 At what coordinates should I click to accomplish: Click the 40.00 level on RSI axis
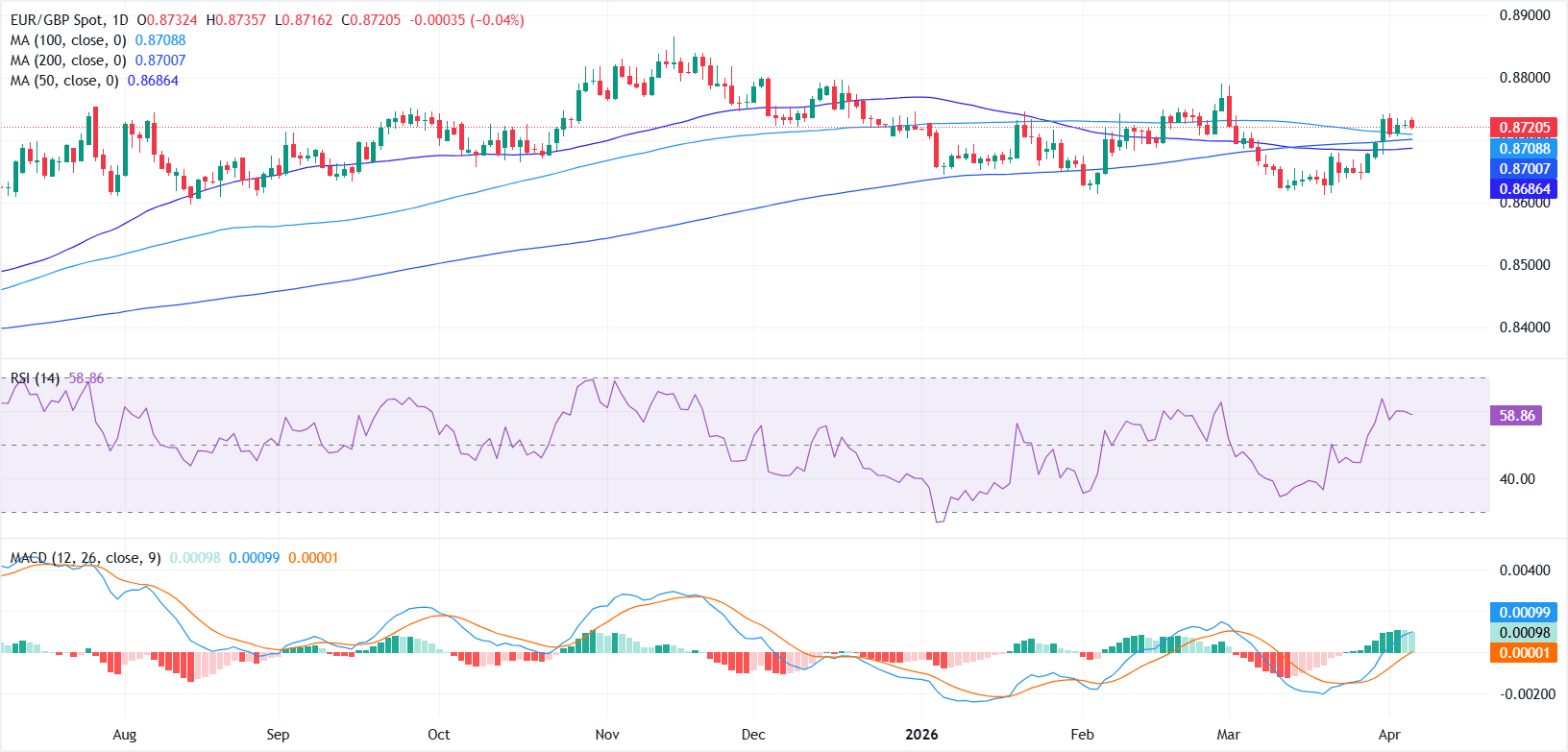(1517, 479)
